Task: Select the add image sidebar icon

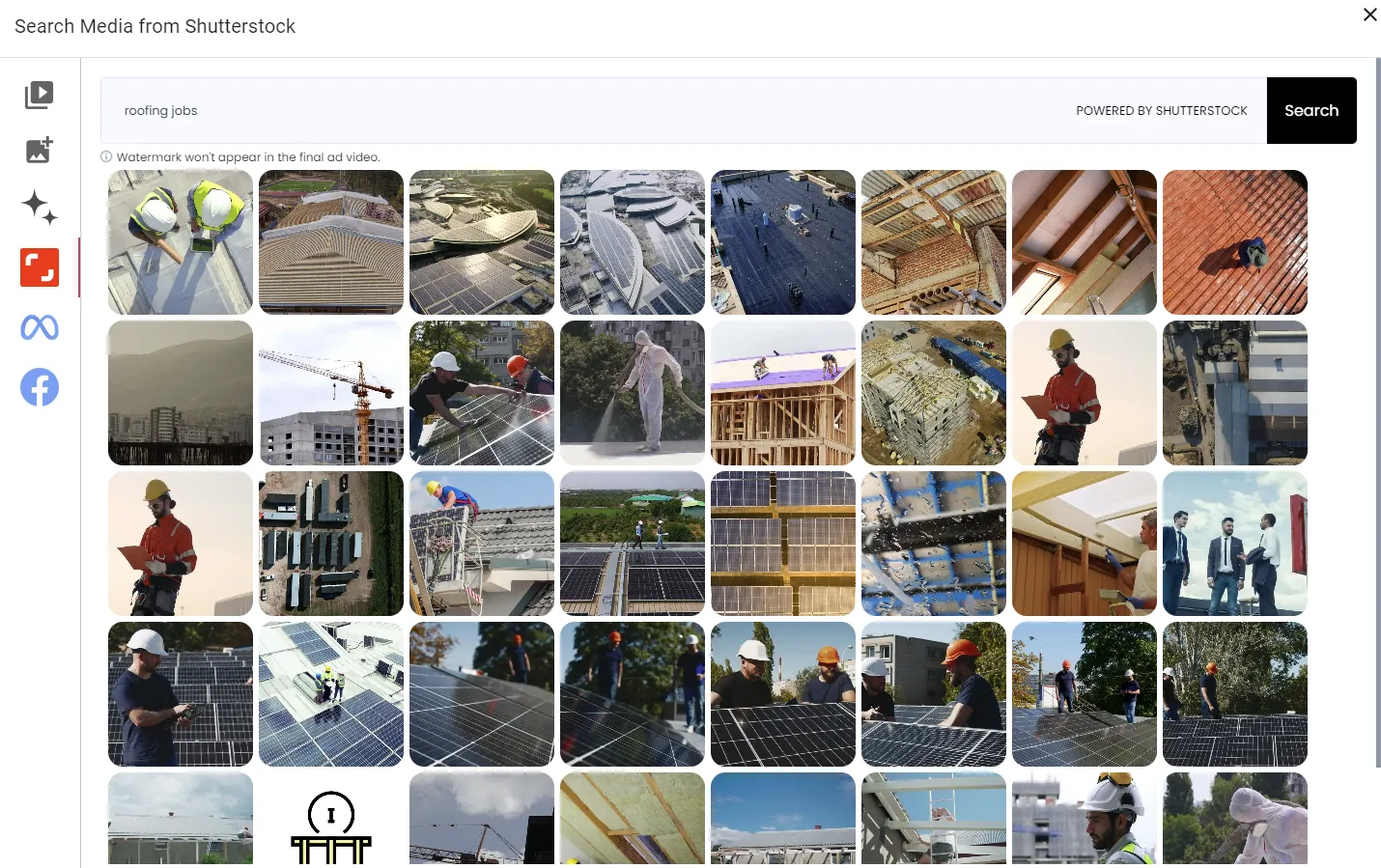Action: tap(40, 150)
